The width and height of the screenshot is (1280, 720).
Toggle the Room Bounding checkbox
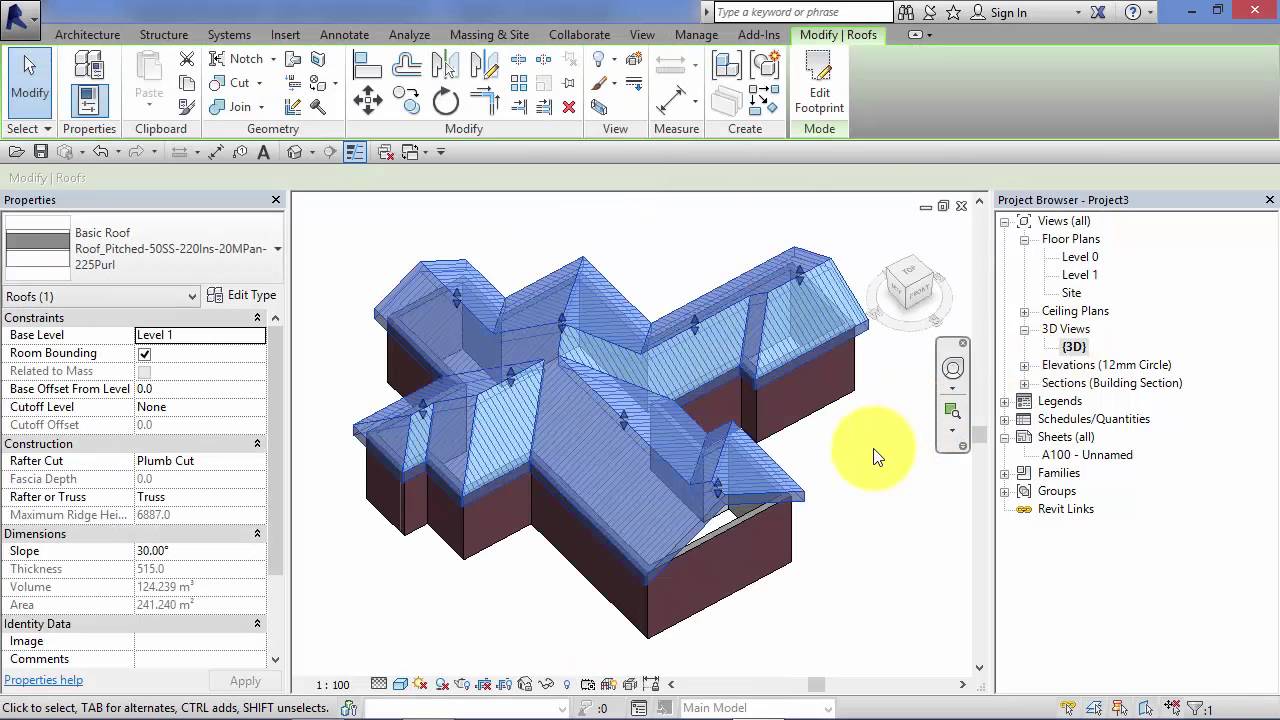click(x=145, y=354)
